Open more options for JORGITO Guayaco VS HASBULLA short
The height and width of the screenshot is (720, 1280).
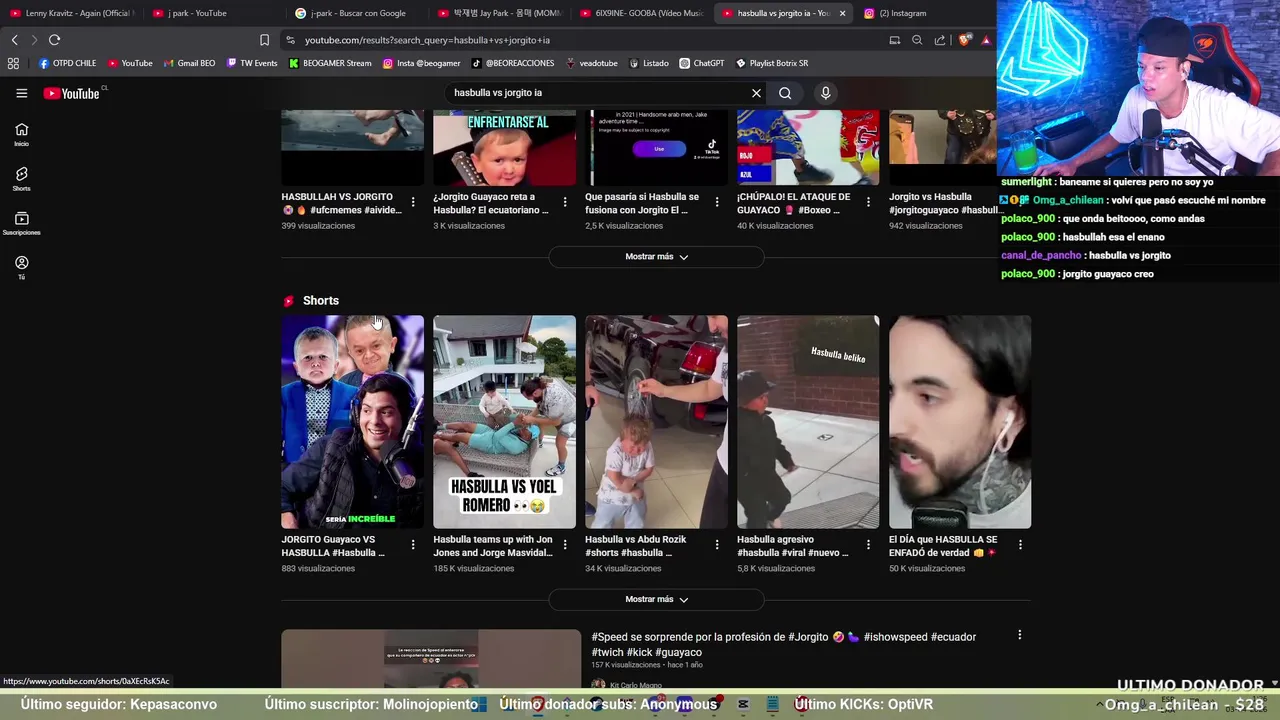tap(413, 545)
